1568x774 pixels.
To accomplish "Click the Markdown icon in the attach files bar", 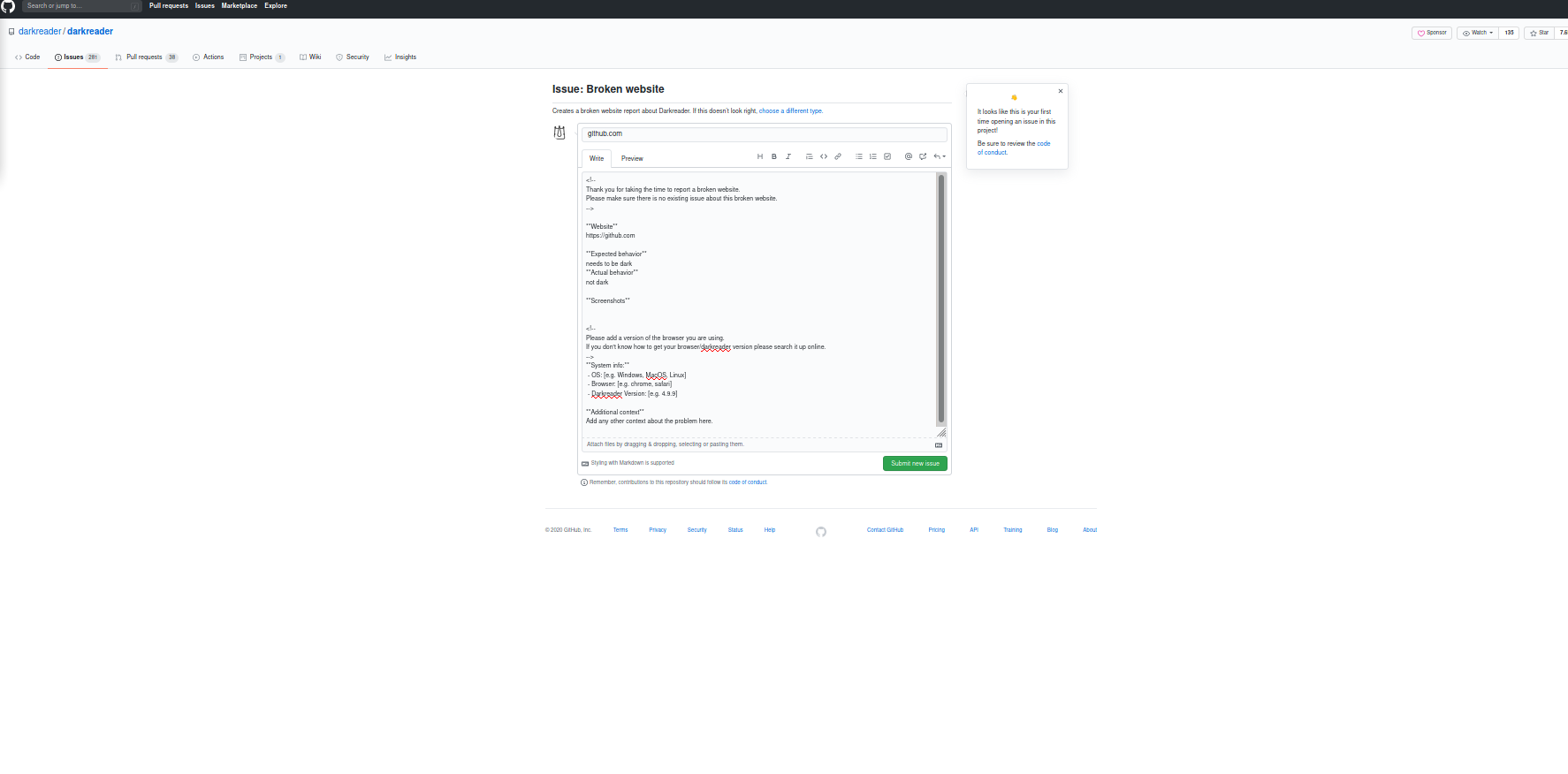I will [x=939, y=445].
